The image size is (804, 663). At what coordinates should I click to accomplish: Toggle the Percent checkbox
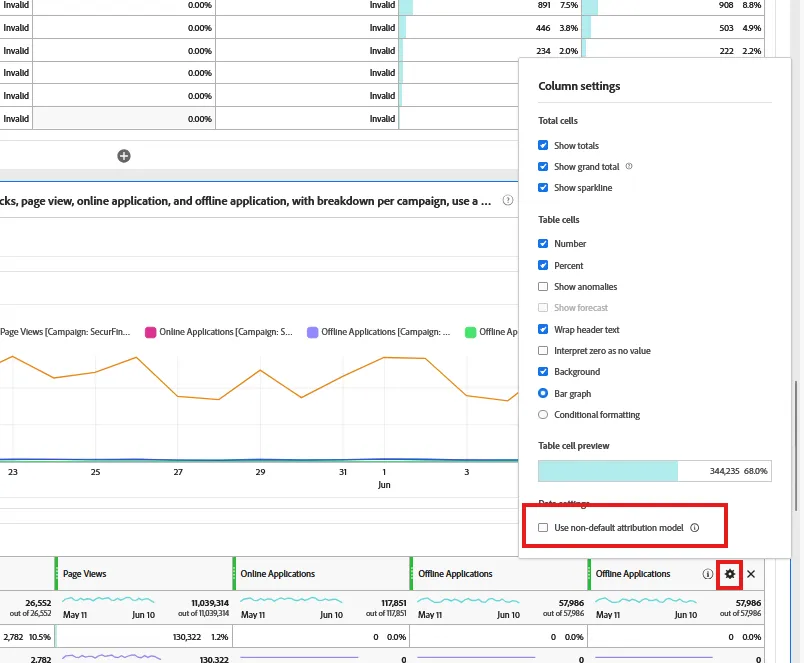point(543,265)
